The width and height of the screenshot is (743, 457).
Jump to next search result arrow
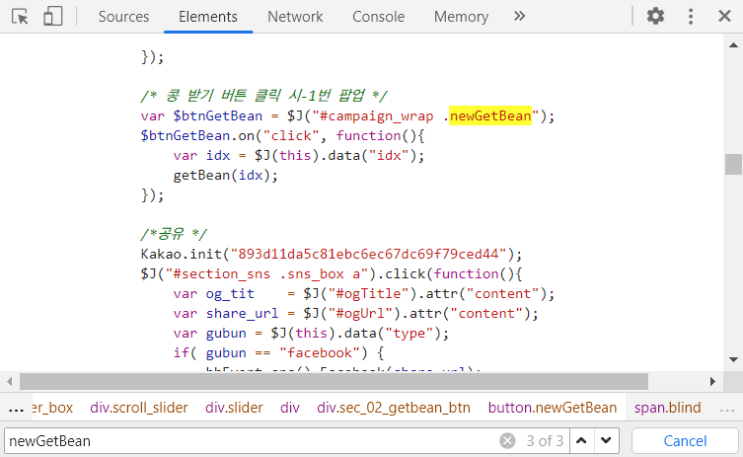606,441
